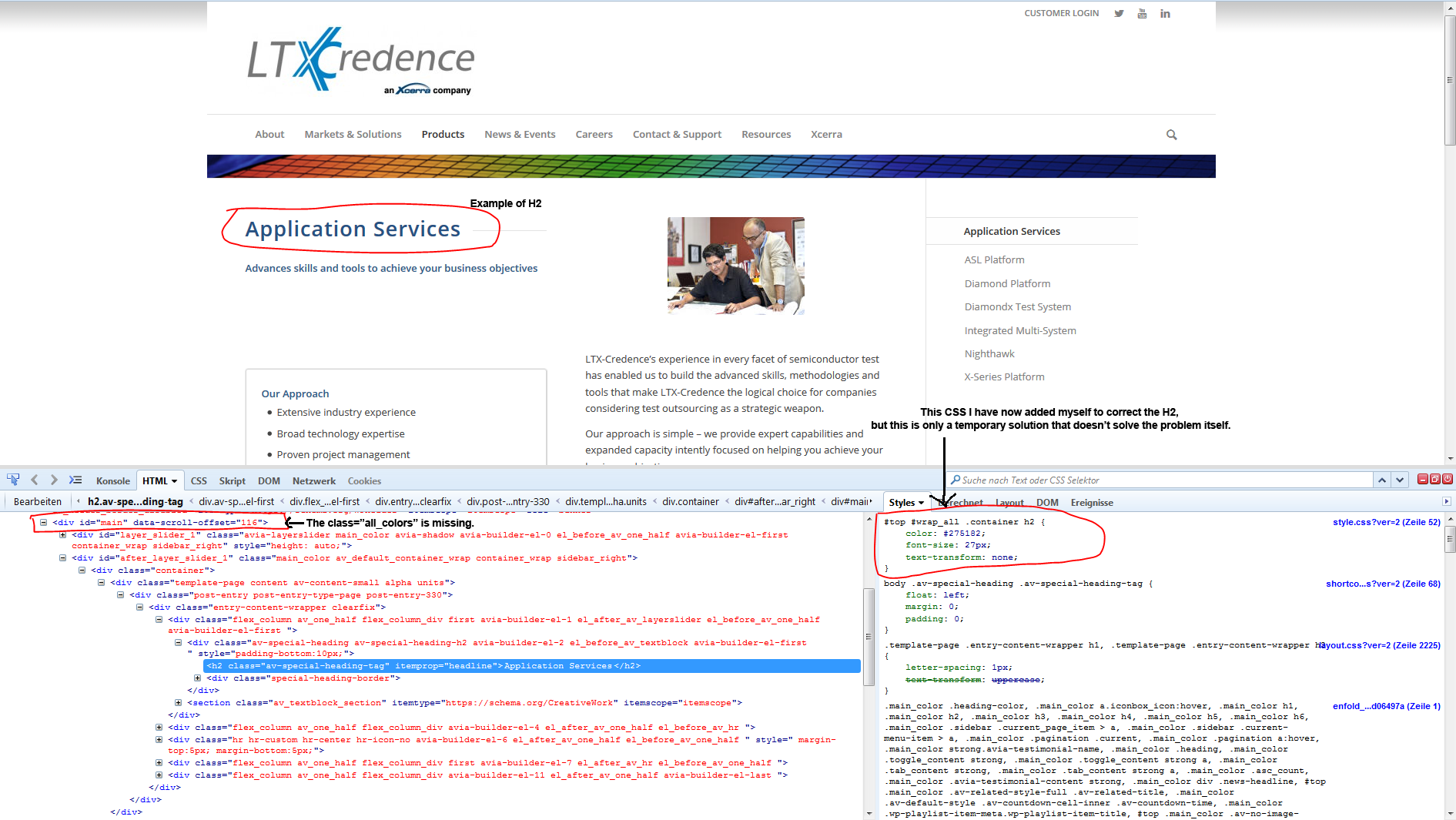The width and height of the screenshot is (1456, 820).
Task: Select div.container in the breadcrumb path
Action: [690, 501]
